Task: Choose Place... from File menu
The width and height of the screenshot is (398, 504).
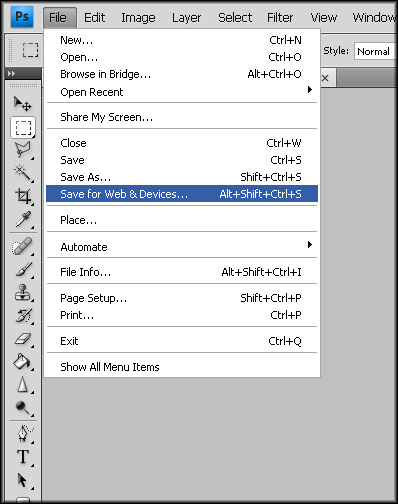Action: pos(182,220)
